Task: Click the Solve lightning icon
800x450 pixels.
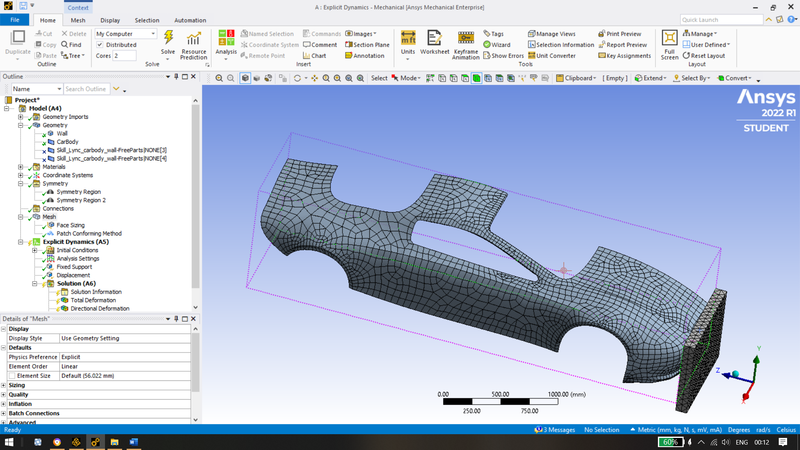Action: (168, 38)
